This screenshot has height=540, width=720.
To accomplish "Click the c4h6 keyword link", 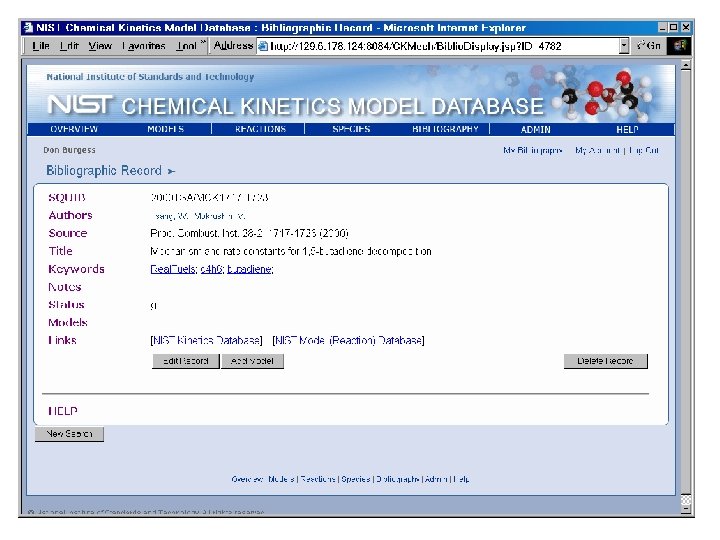I will click(x=212, y=269).
